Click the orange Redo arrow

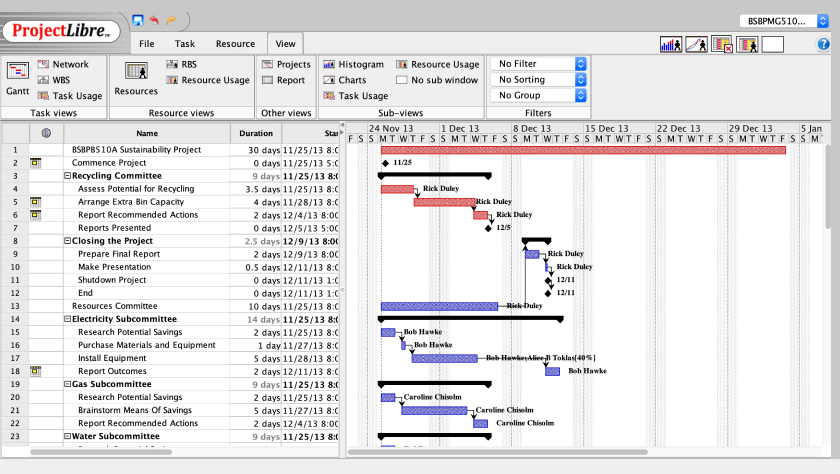click(171, 20)
